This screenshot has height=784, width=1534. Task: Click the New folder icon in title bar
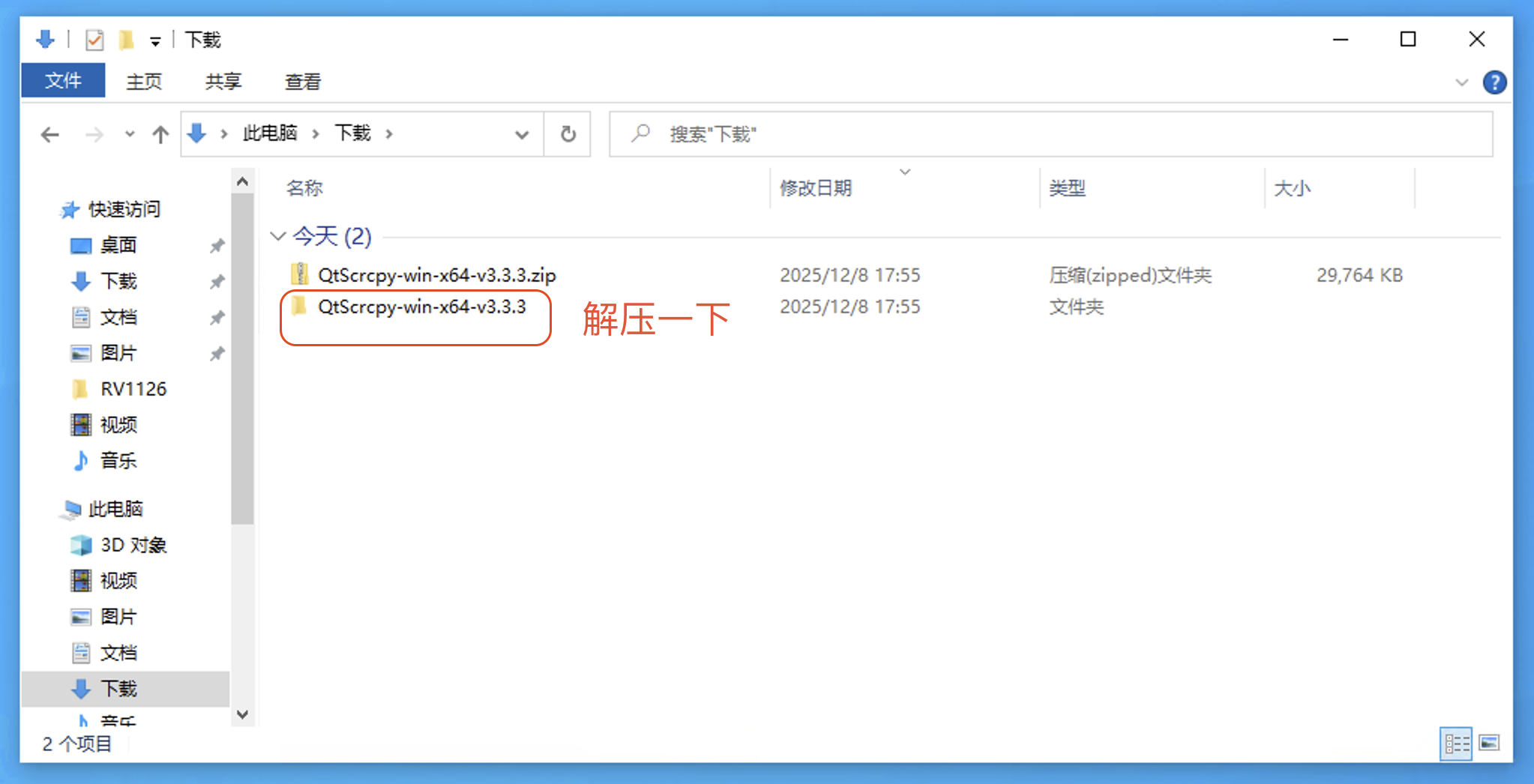pos(126,40)
